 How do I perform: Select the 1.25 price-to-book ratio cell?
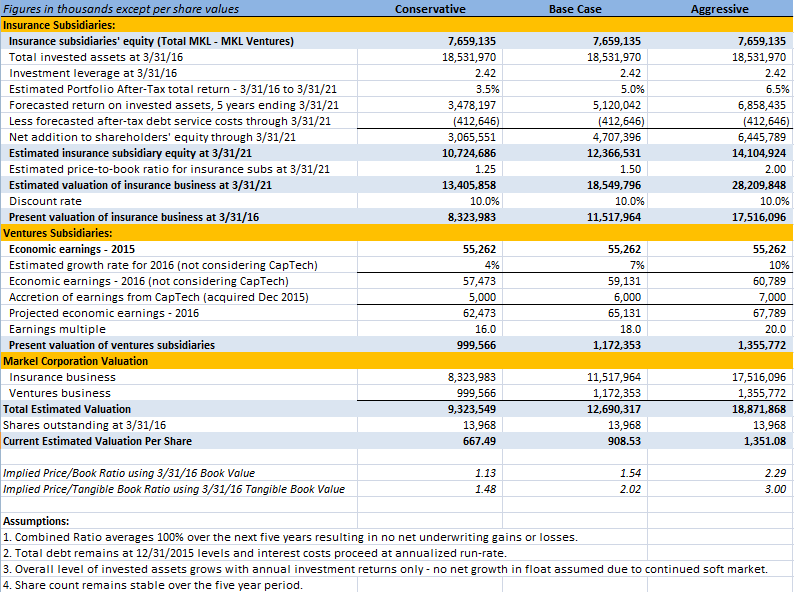pyautogui.click(x=486, y=169)
